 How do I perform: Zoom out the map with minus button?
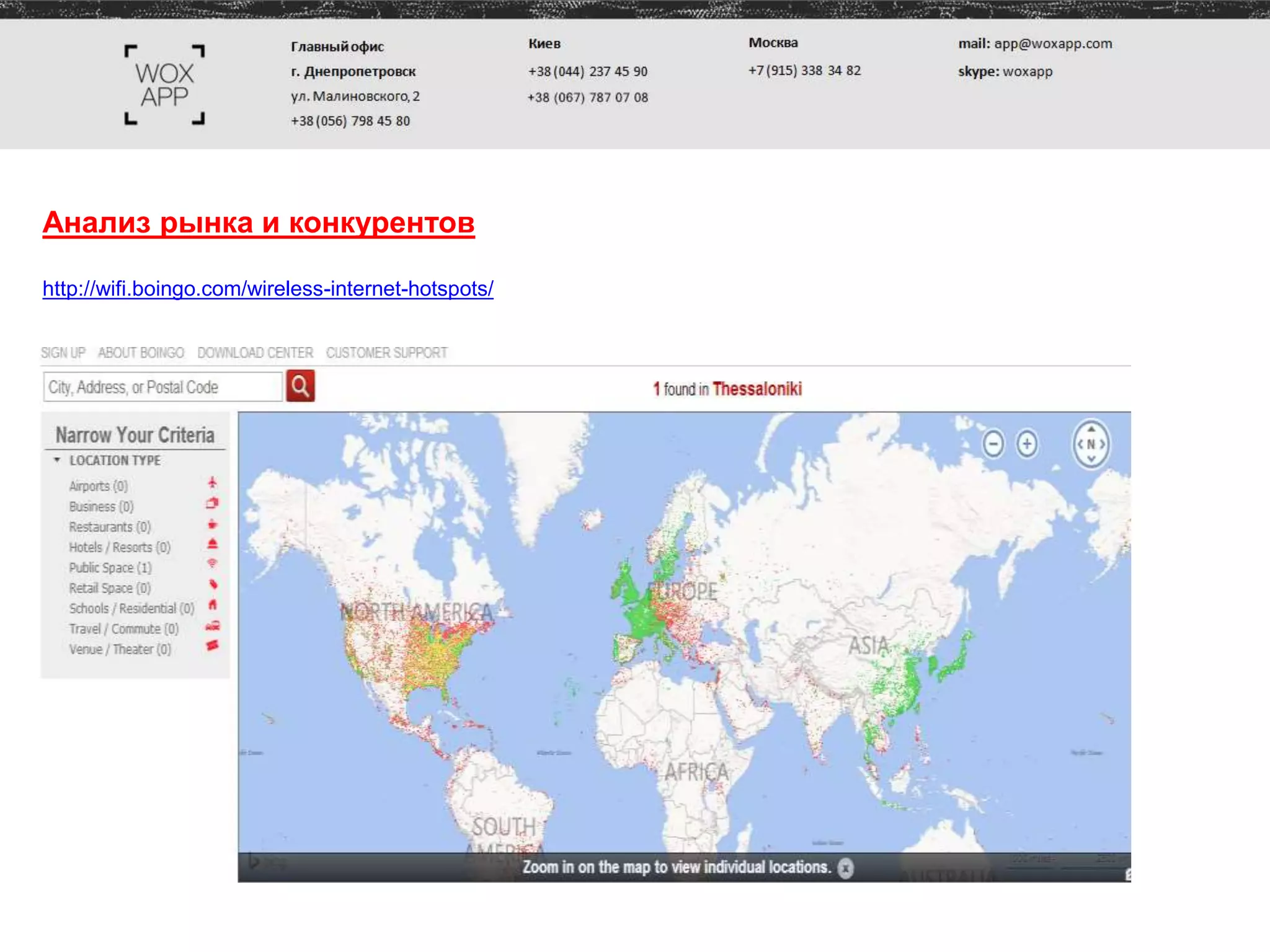pos(993,444)
